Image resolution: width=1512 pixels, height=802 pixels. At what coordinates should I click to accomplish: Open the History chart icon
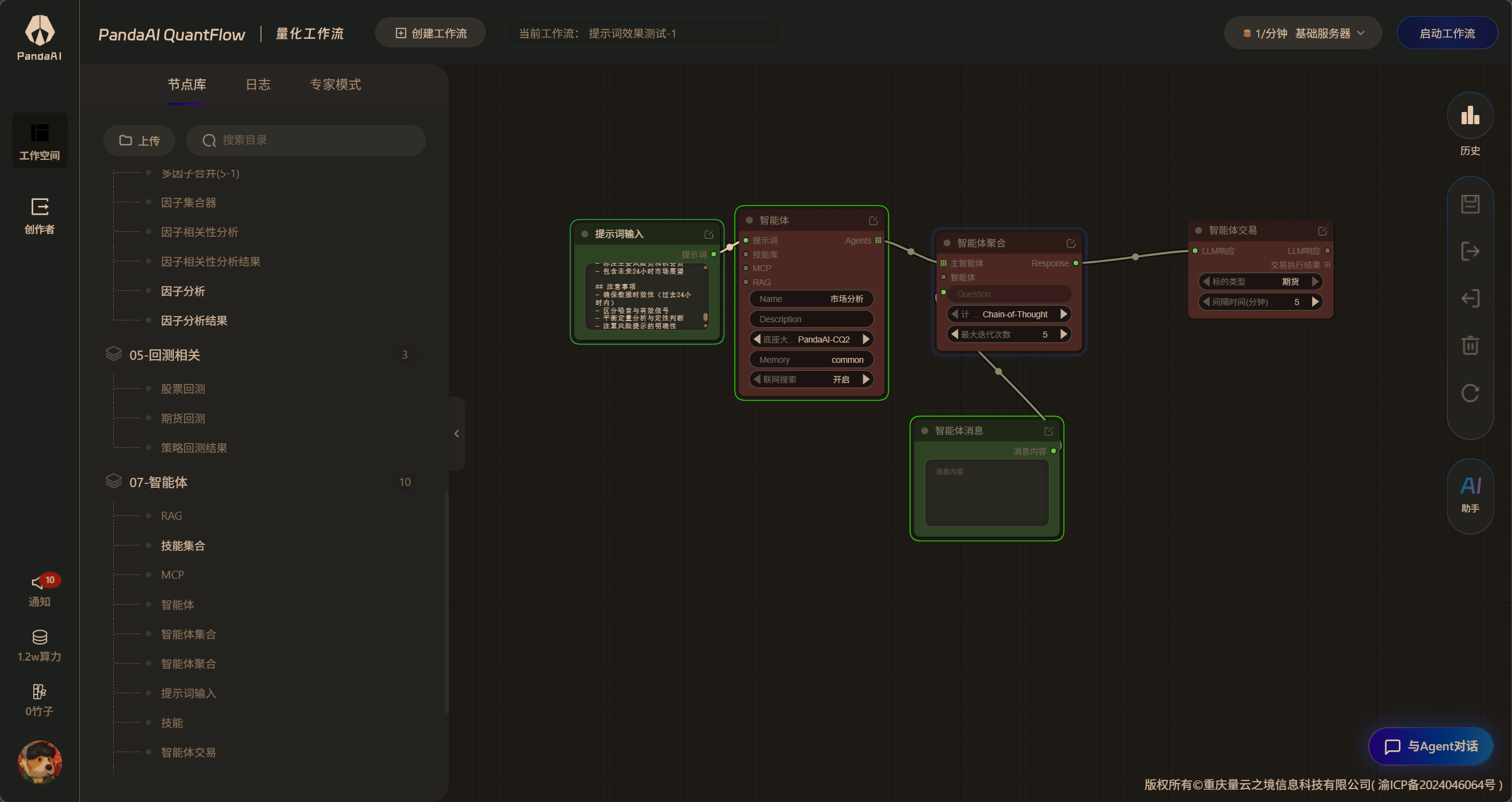(1470, 116)
